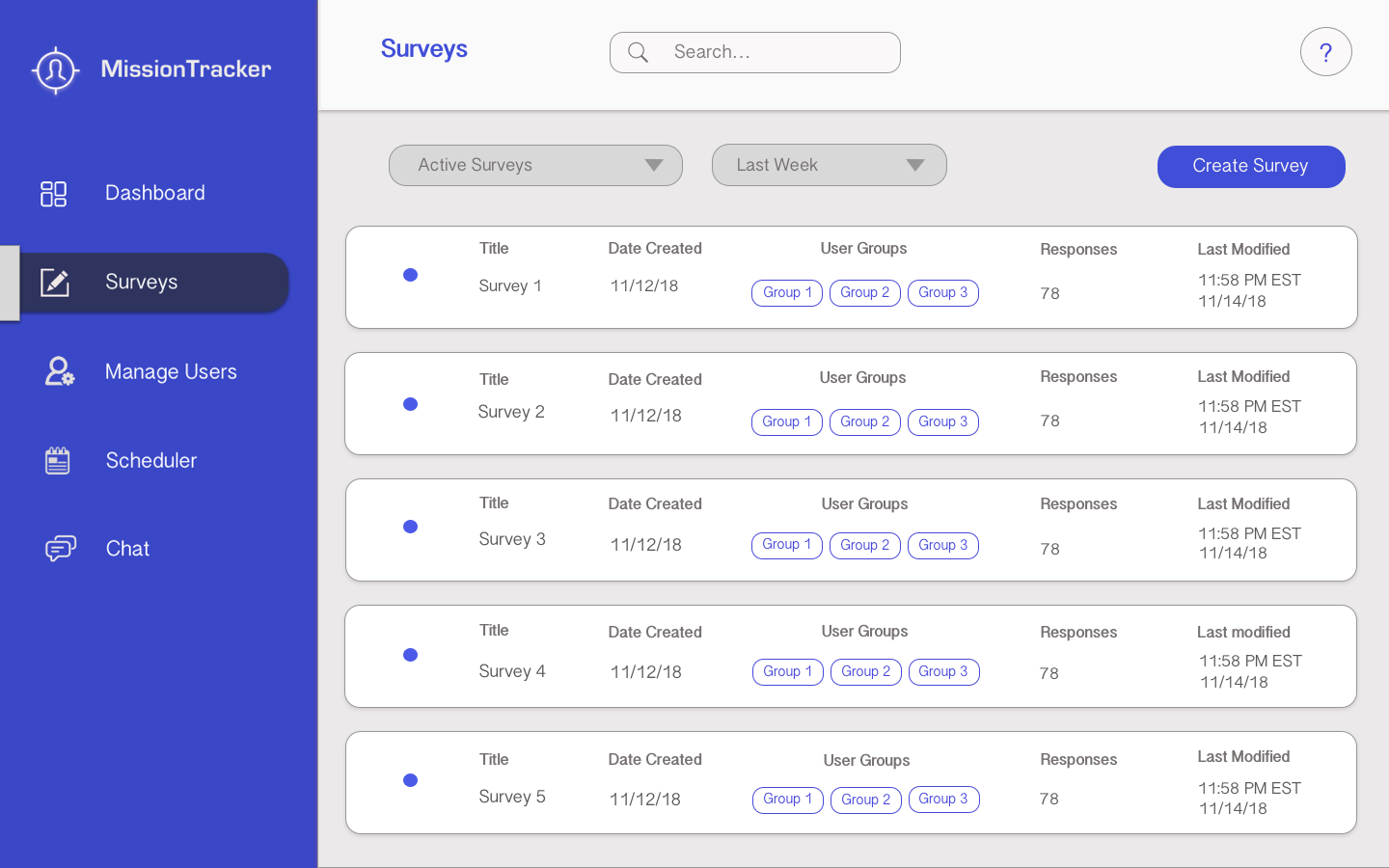Select the blue radio dot for Survey 1

[410, 275]
